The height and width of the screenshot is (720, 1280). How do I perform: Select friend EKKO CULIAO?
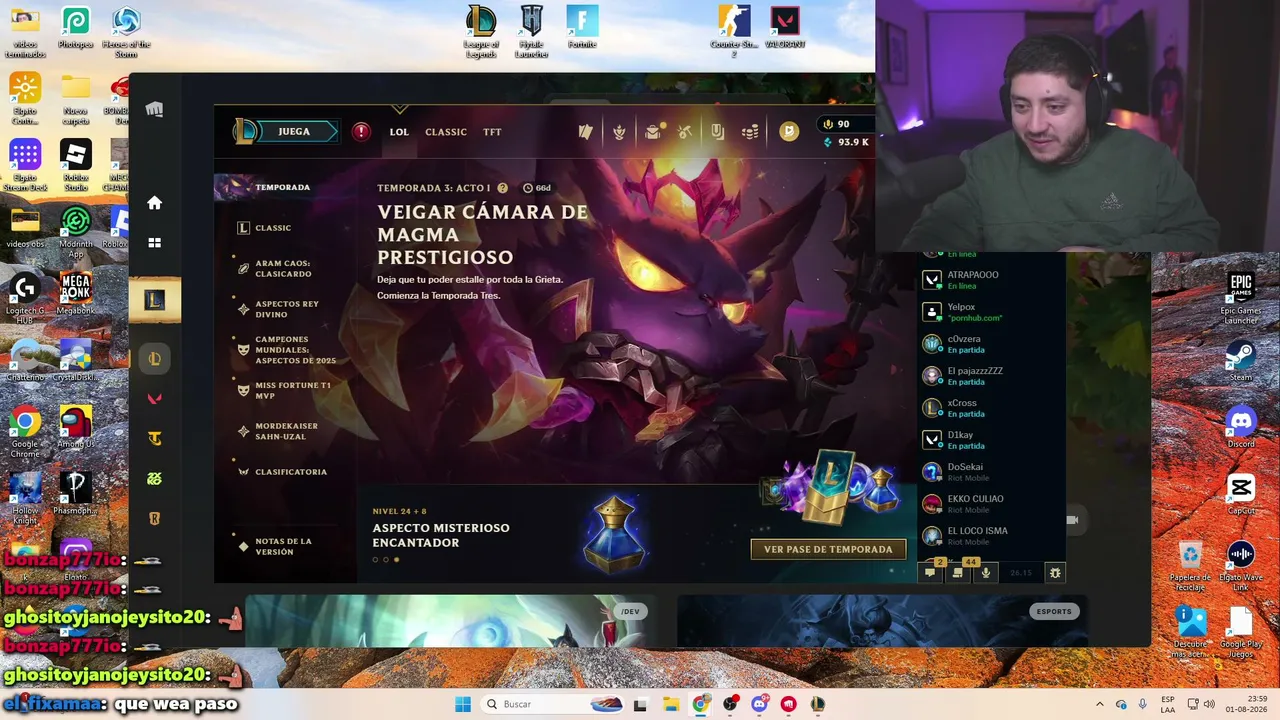(991, 504)
